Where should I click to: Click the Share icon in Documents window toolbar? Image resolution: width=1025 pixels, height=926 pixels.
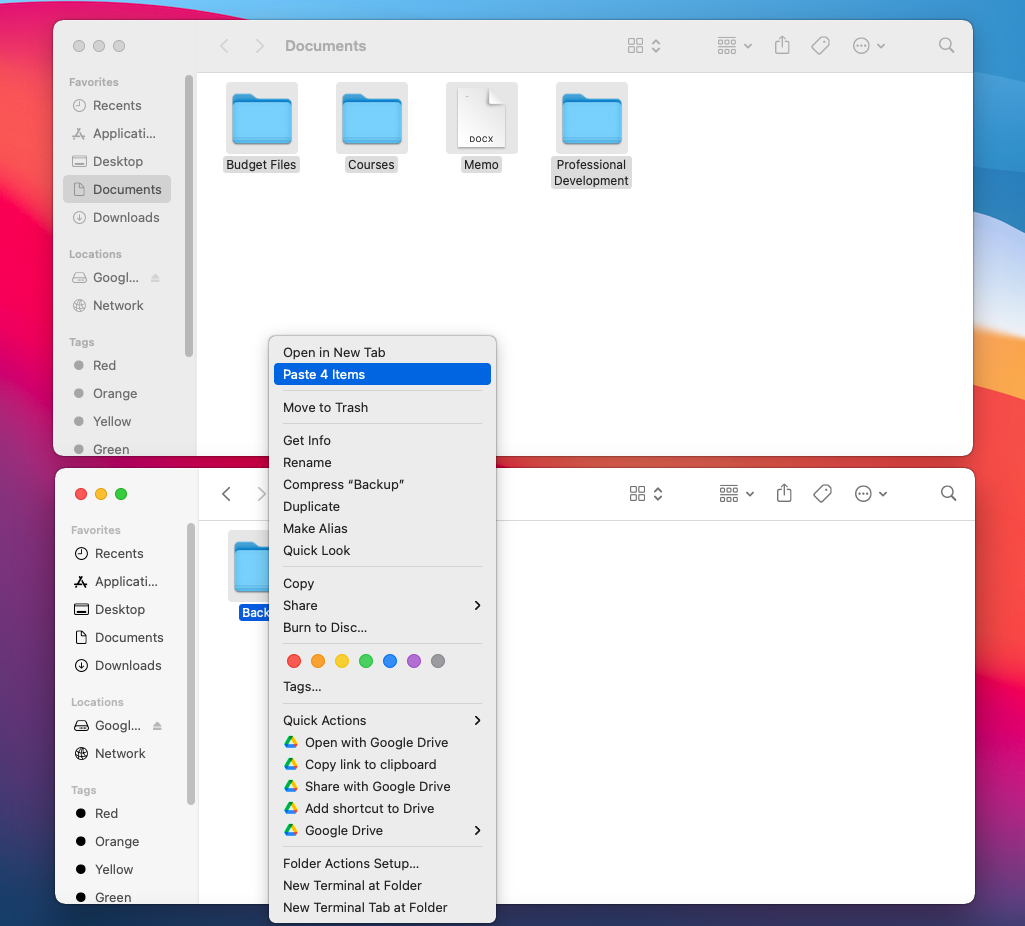[783, 46]
